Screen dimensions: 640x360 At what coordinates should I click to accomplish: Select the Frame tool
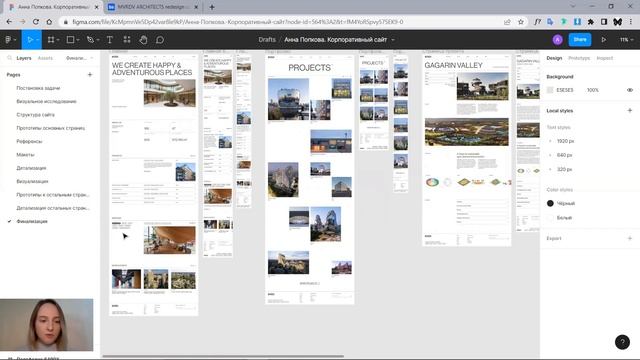(51, 40)
